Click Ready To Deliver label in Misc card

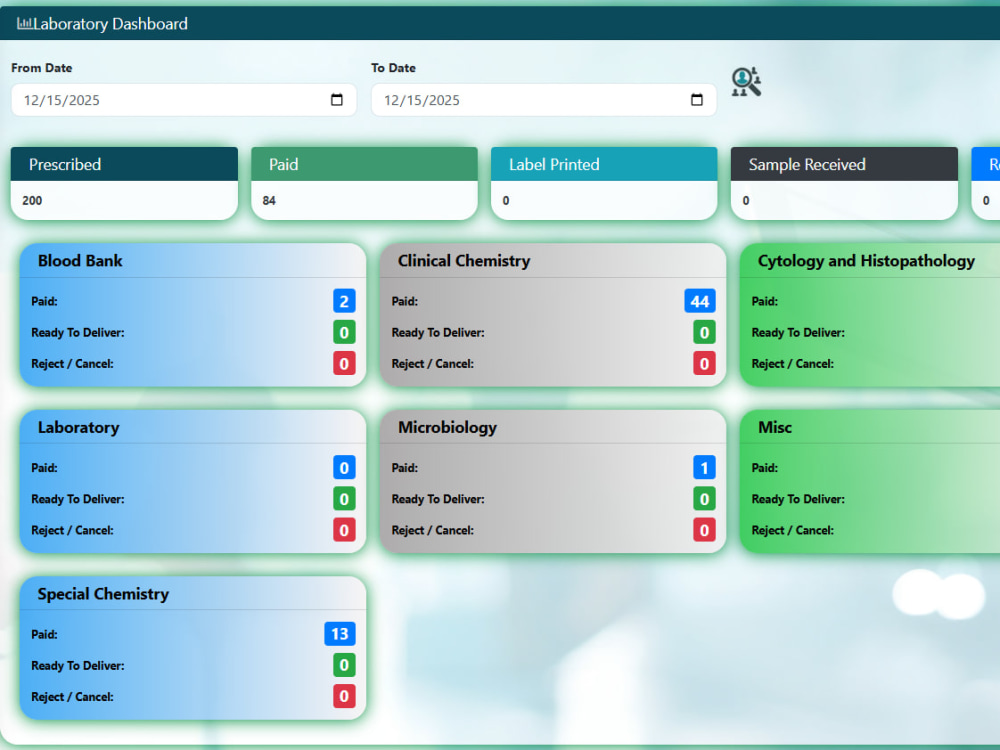point(798,499)
